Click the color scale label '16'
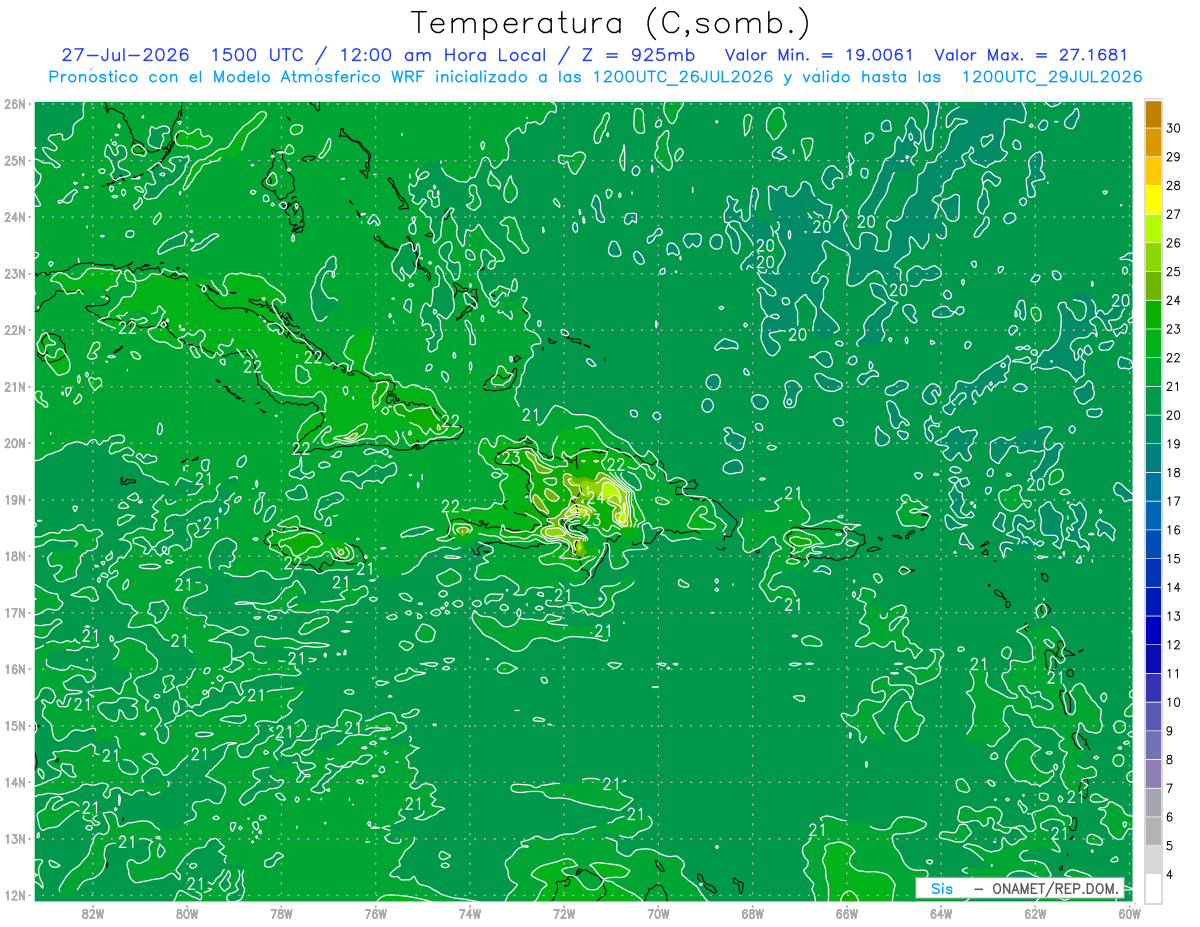This screenshot has width=1200, height=927. point(1174,530)
